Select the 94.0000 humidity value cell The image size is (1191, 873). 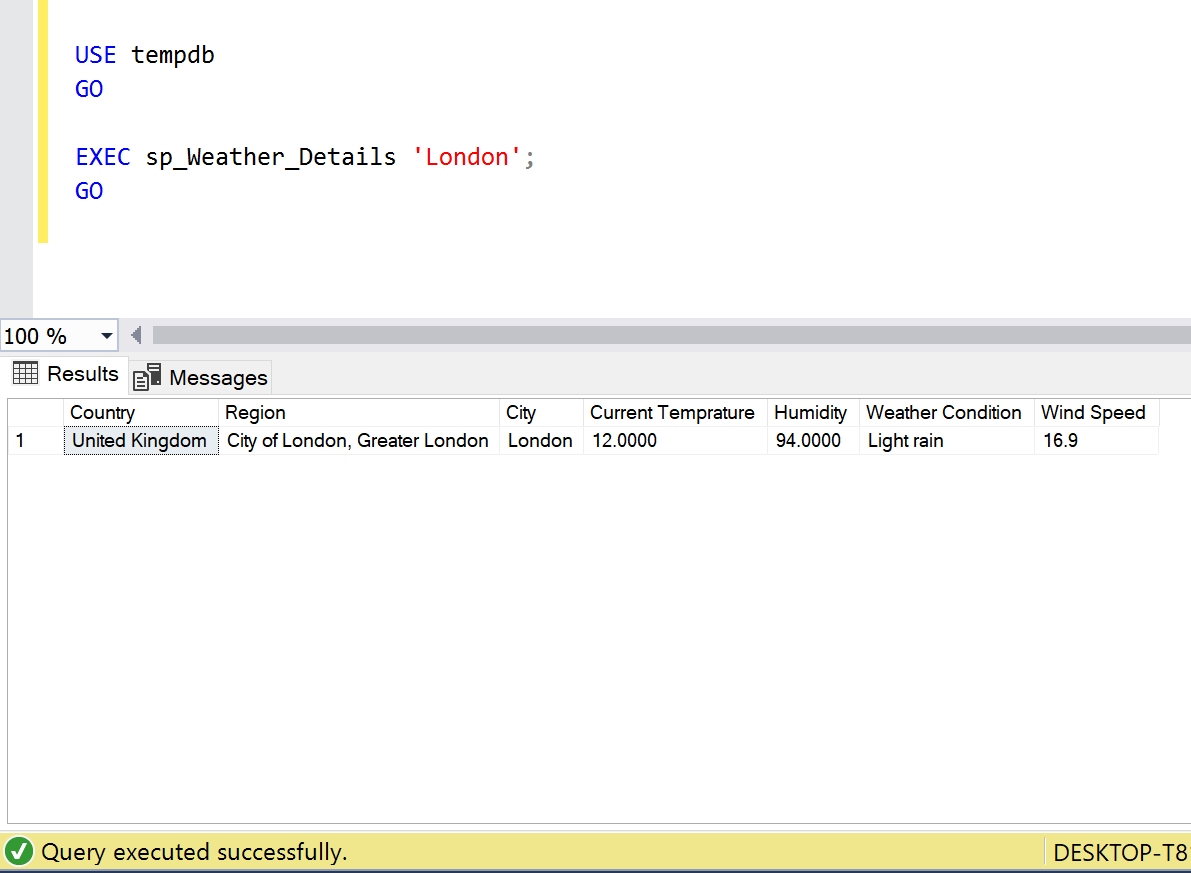pos(809,441)
